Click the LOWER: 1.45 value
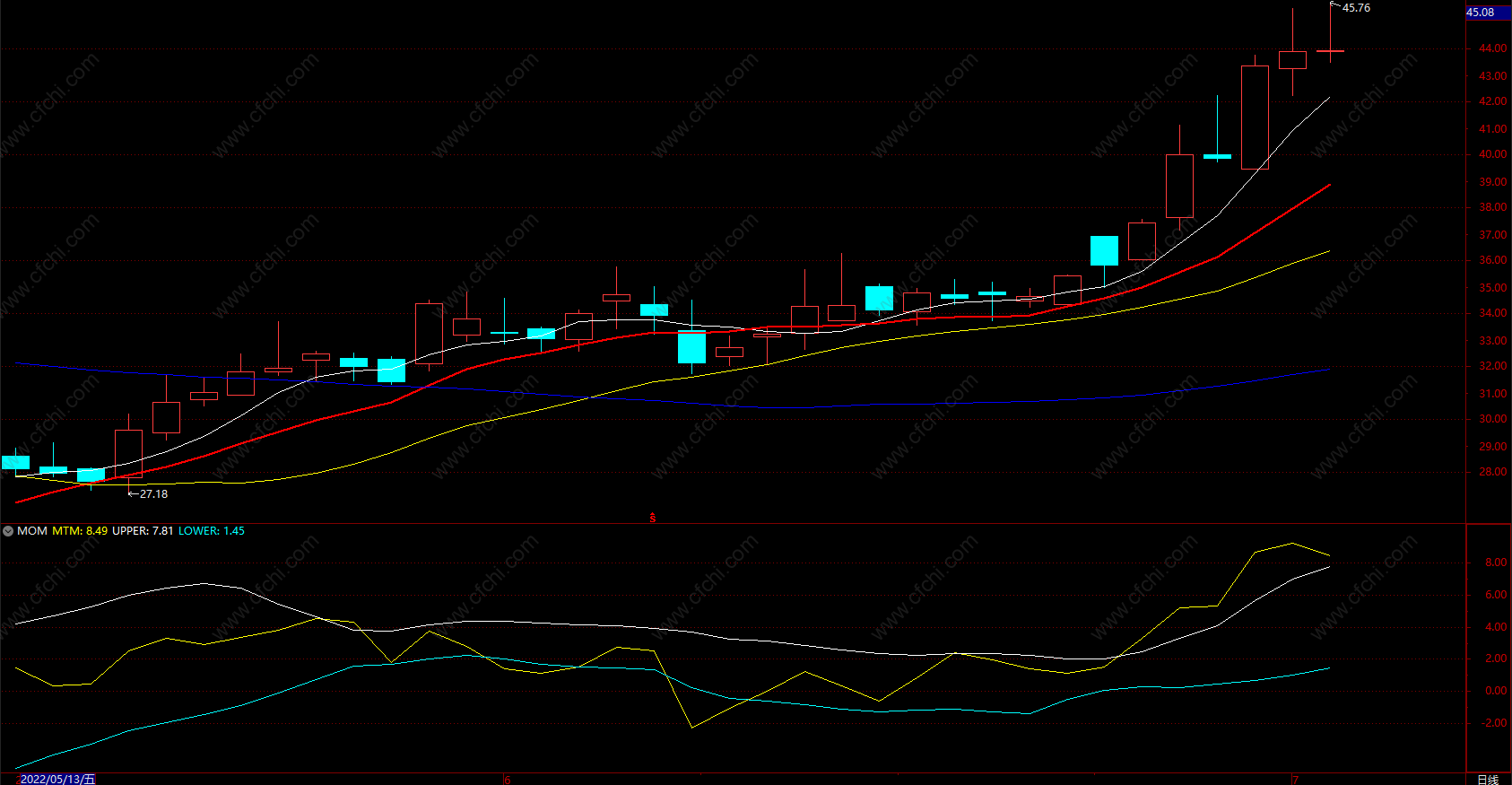 click(212, 531)
